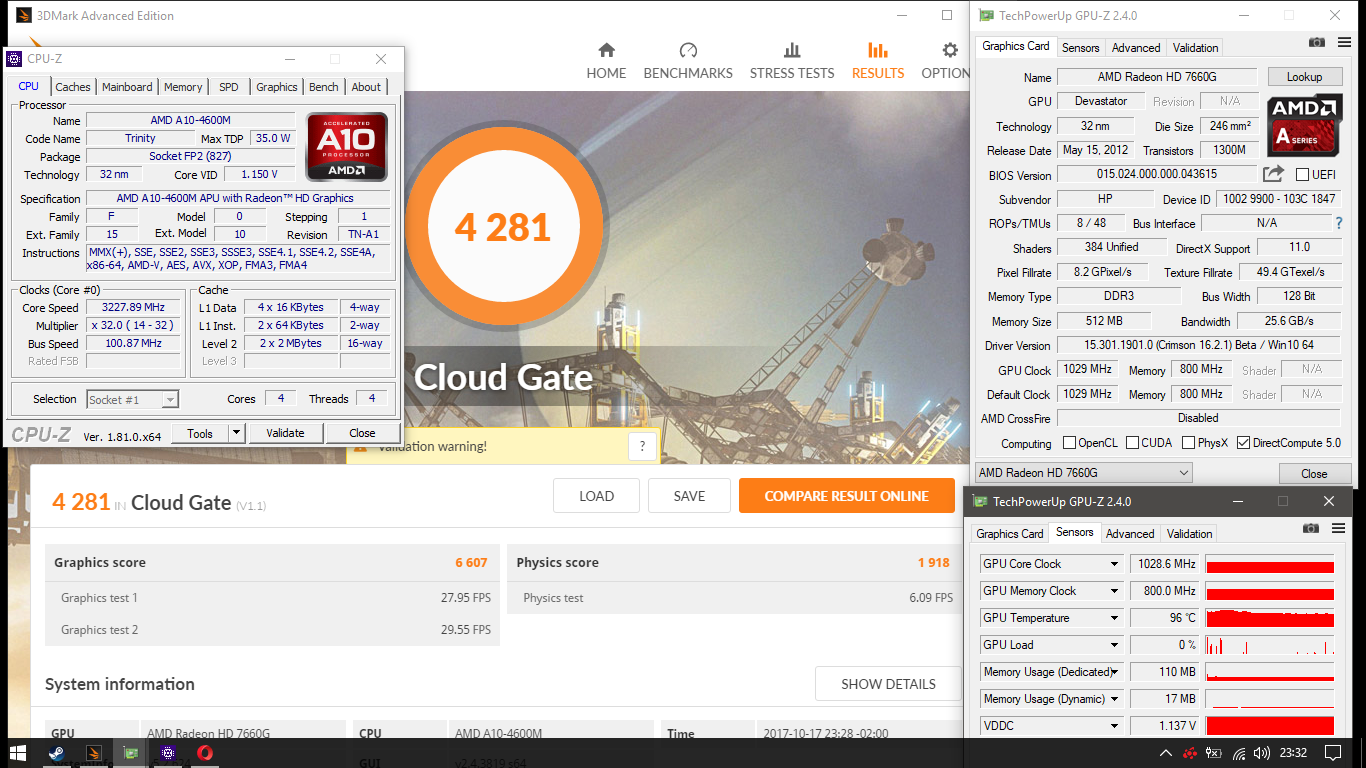Switch to the SPD tab in CPU-Z
Viewport: 1366px width, 768px height.
(x=229, y=87)
